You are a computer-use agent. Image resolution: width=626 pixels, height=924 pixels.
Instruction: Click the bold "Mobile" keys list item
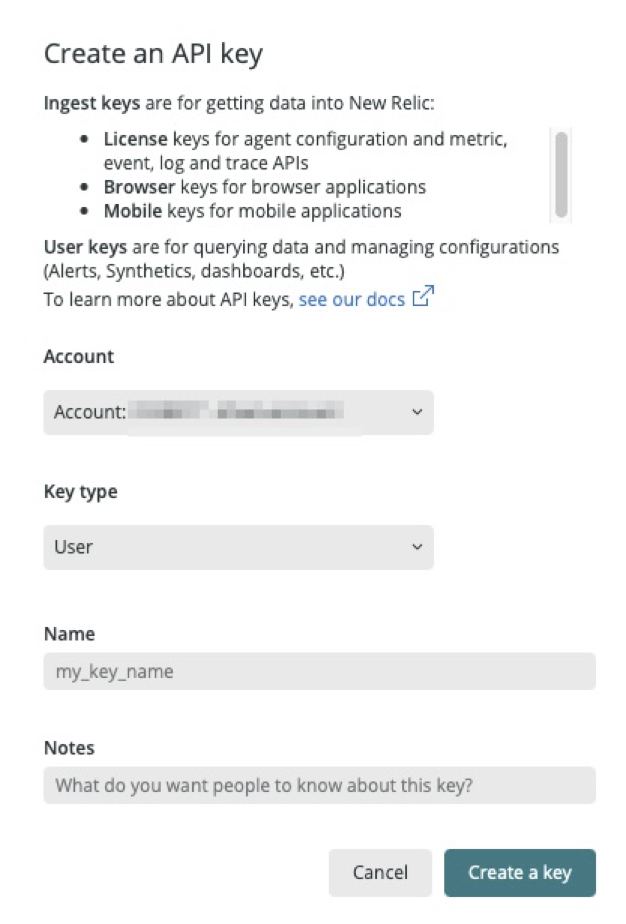pos(136,211)
